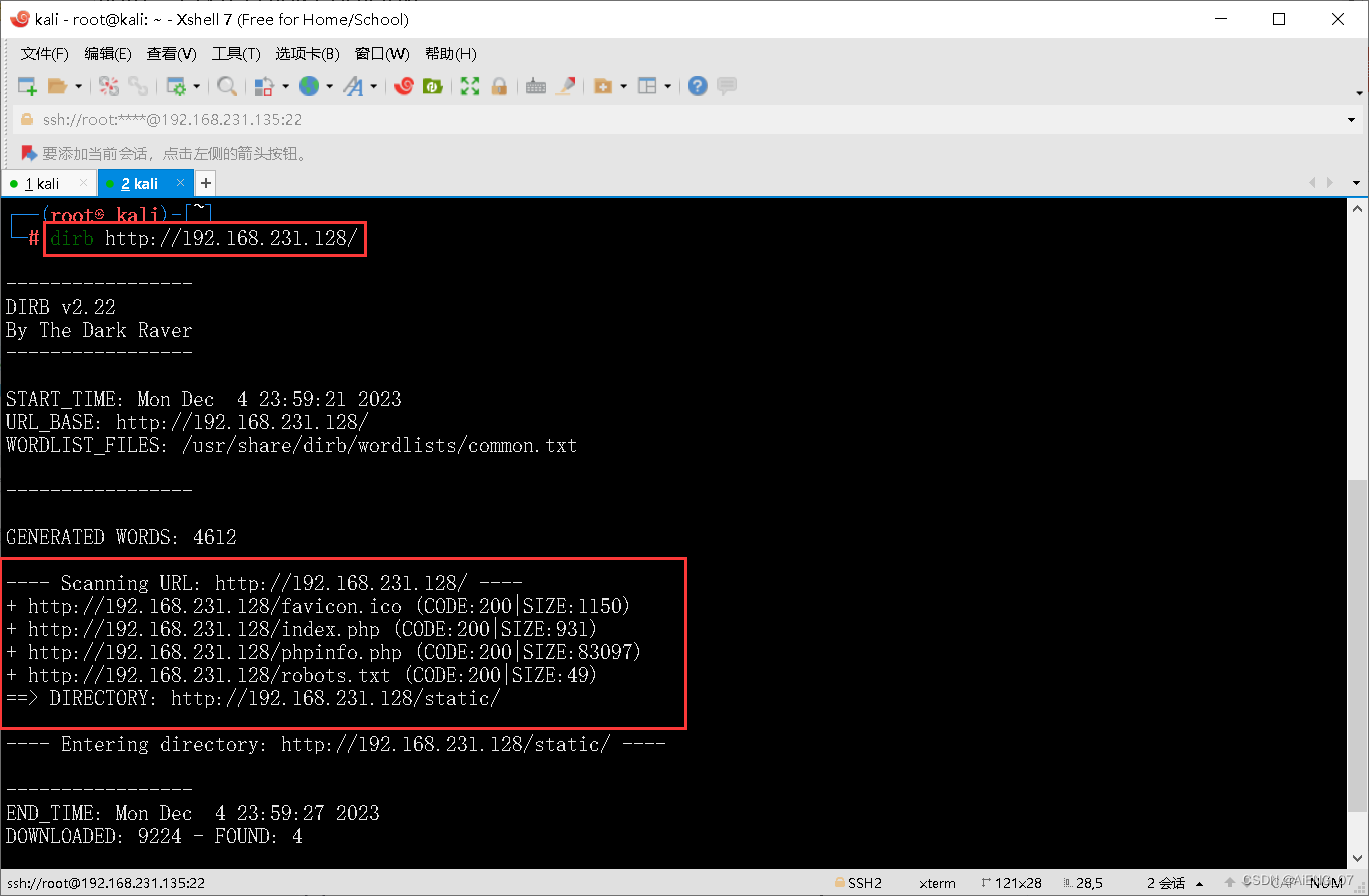The height and width of the screenshot is (896, 1369).
Task: Create a new session with toolbar icon
Action: [x=27, y=86]
